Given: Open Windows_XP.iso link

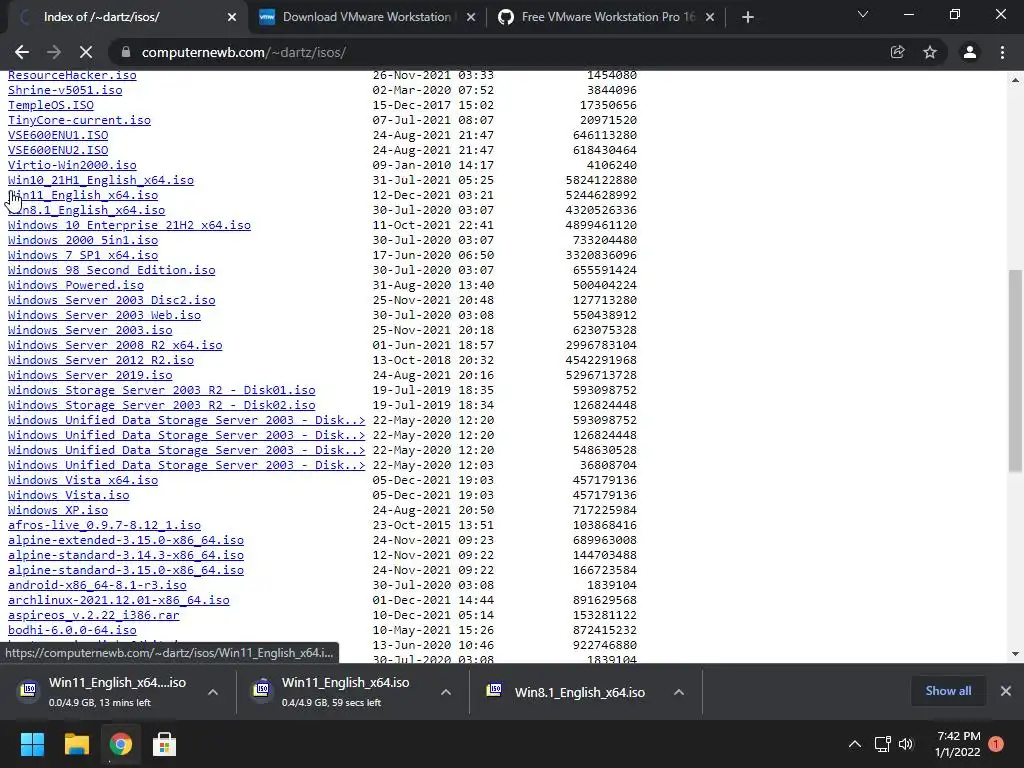Looking at the screenshot, I should click(58, 511).
